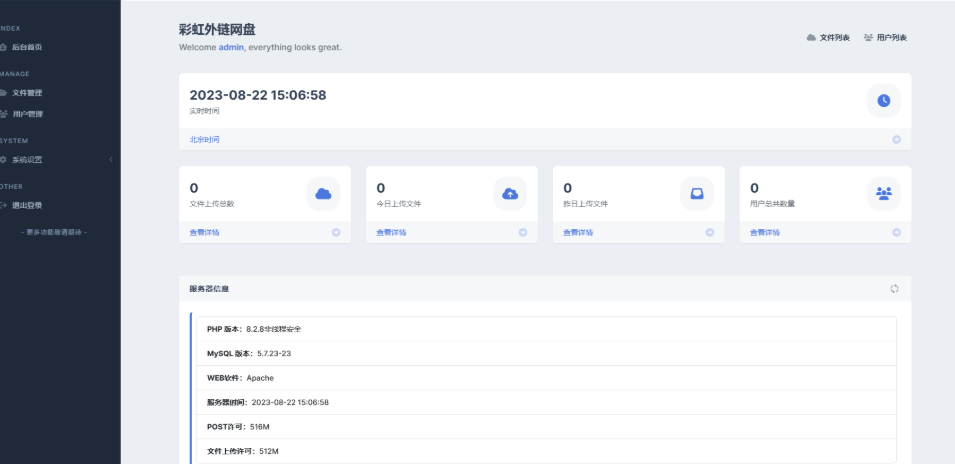Screen dimensions: 955x464
Task: Click the 2023-08-22 15:06:58 live time heading
Action: point(258,95)
